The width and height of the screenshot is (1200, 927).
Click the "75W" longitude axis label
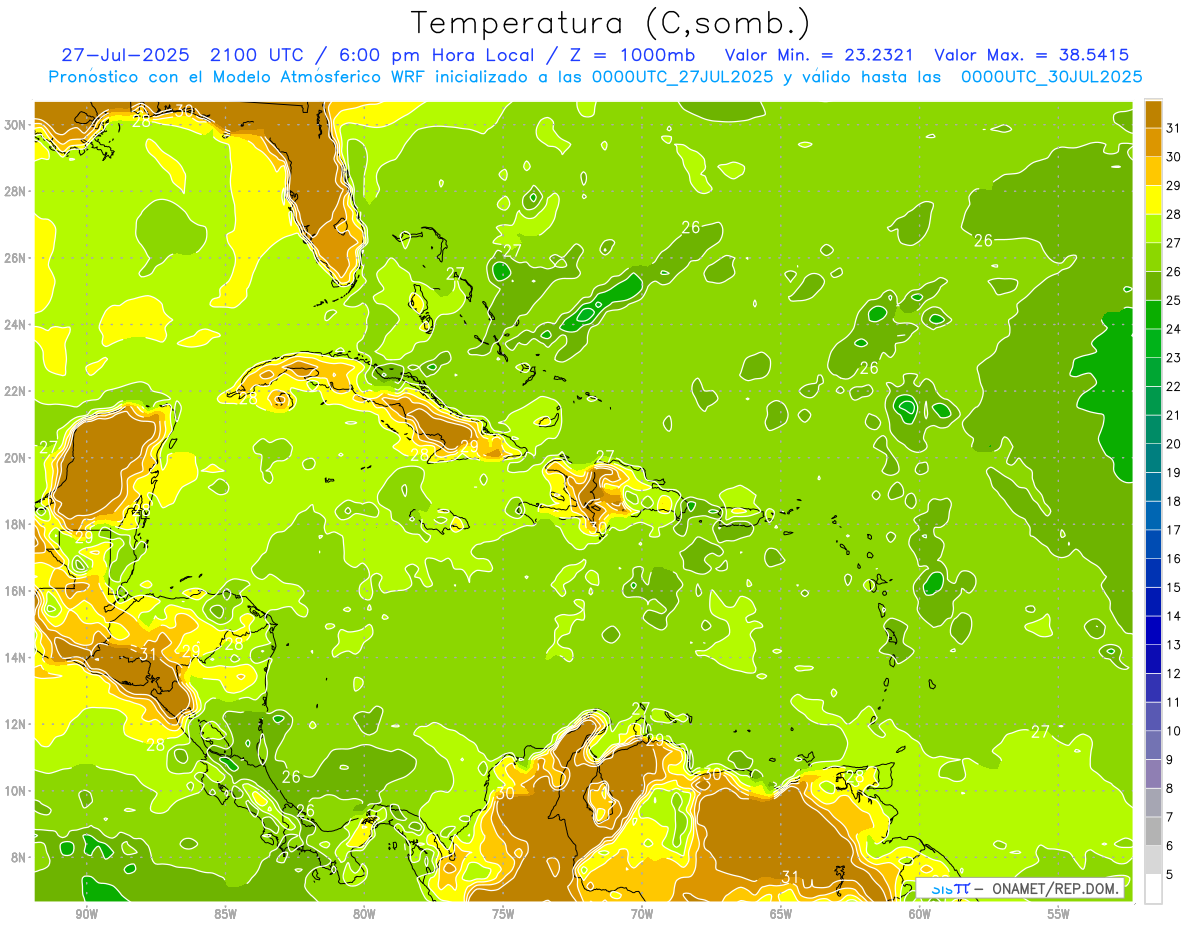tap(503, 913)
